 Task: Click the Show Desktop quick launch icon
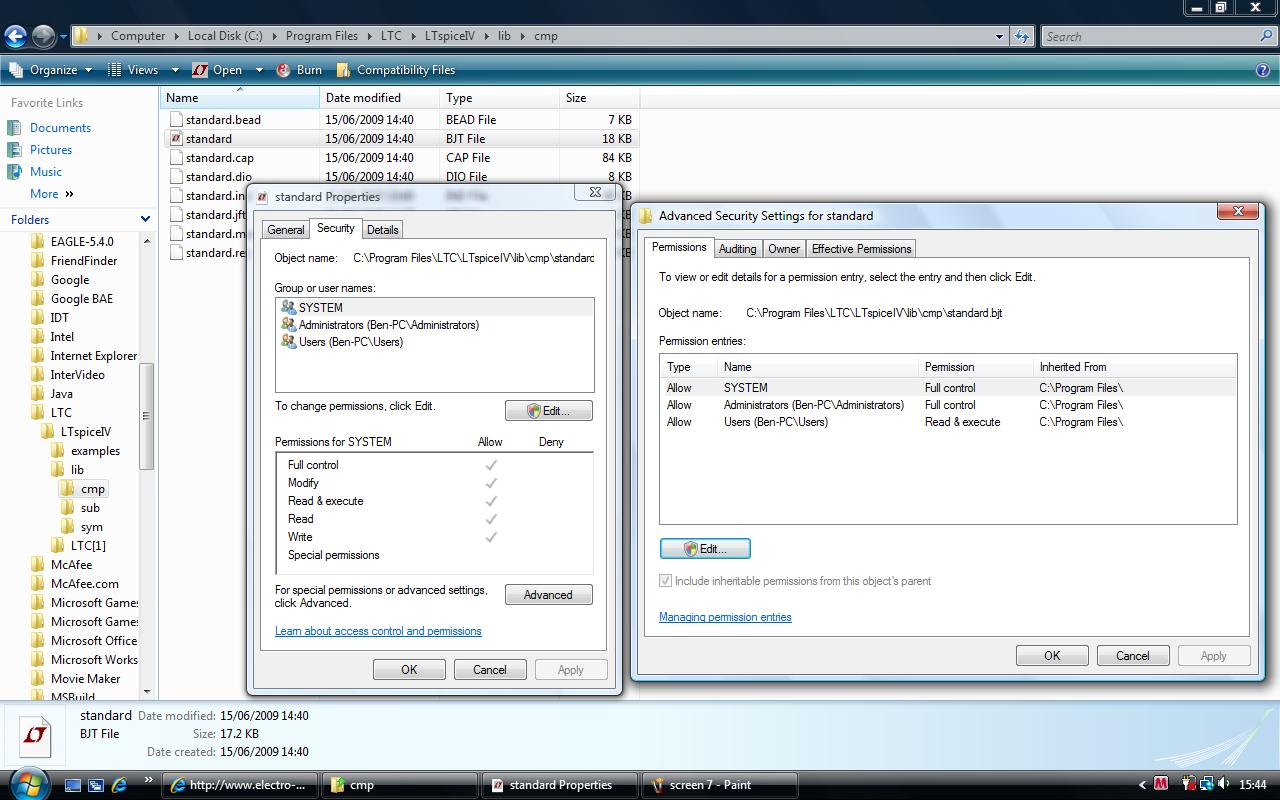point(73,785)
